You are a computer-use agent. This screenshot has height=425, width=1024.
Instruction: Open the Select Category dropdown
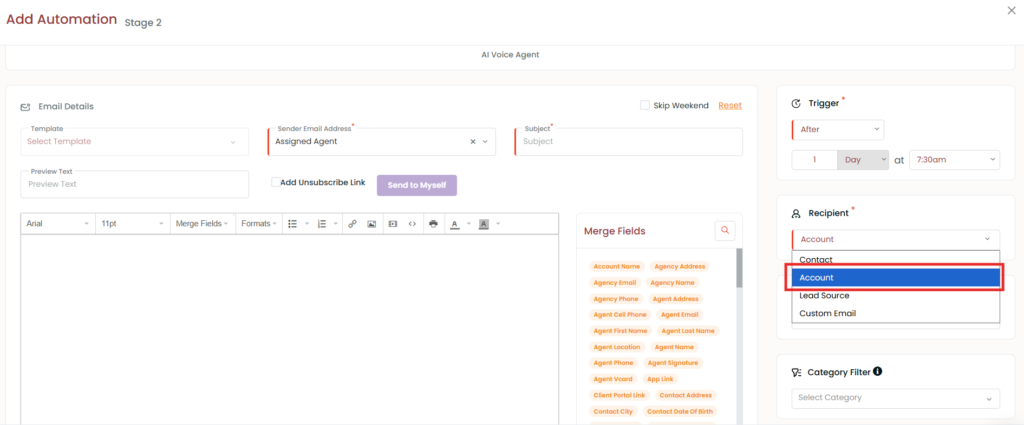click(x=895, y=398)
